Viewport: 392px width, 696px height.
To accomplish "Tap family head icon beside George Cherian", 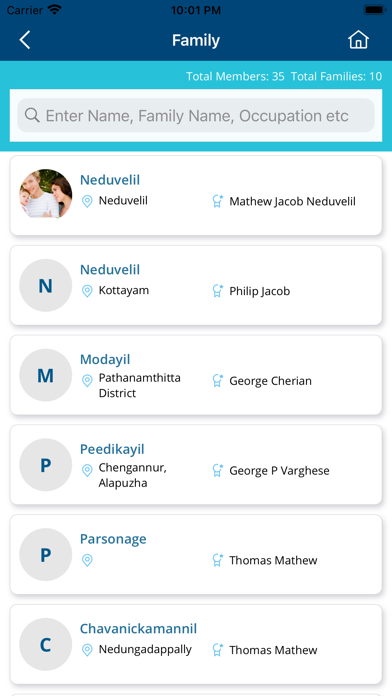I will click(x=218, y=381).
